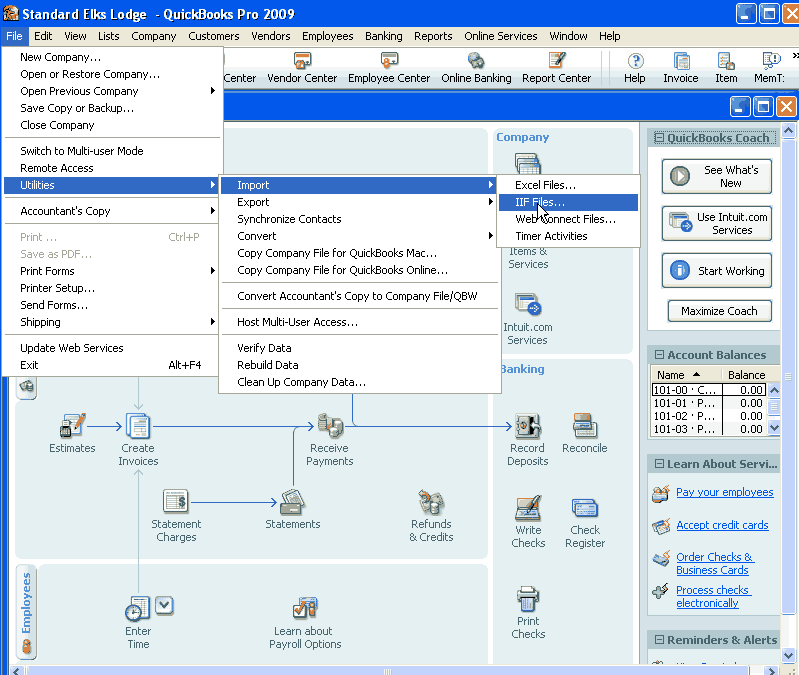Image resolution: width=799 pixels, height=675 pixels.
Task: Follow the Pay your employees link
Action: 724,492
